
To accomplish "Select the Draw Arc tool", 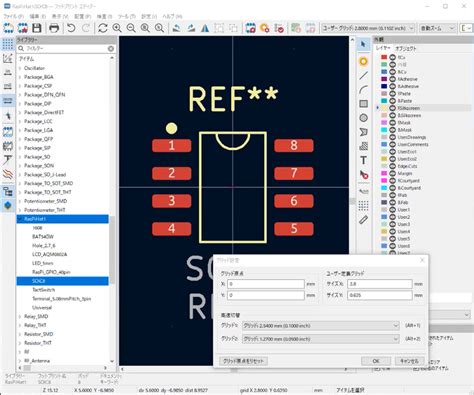I will click(363, 90).
